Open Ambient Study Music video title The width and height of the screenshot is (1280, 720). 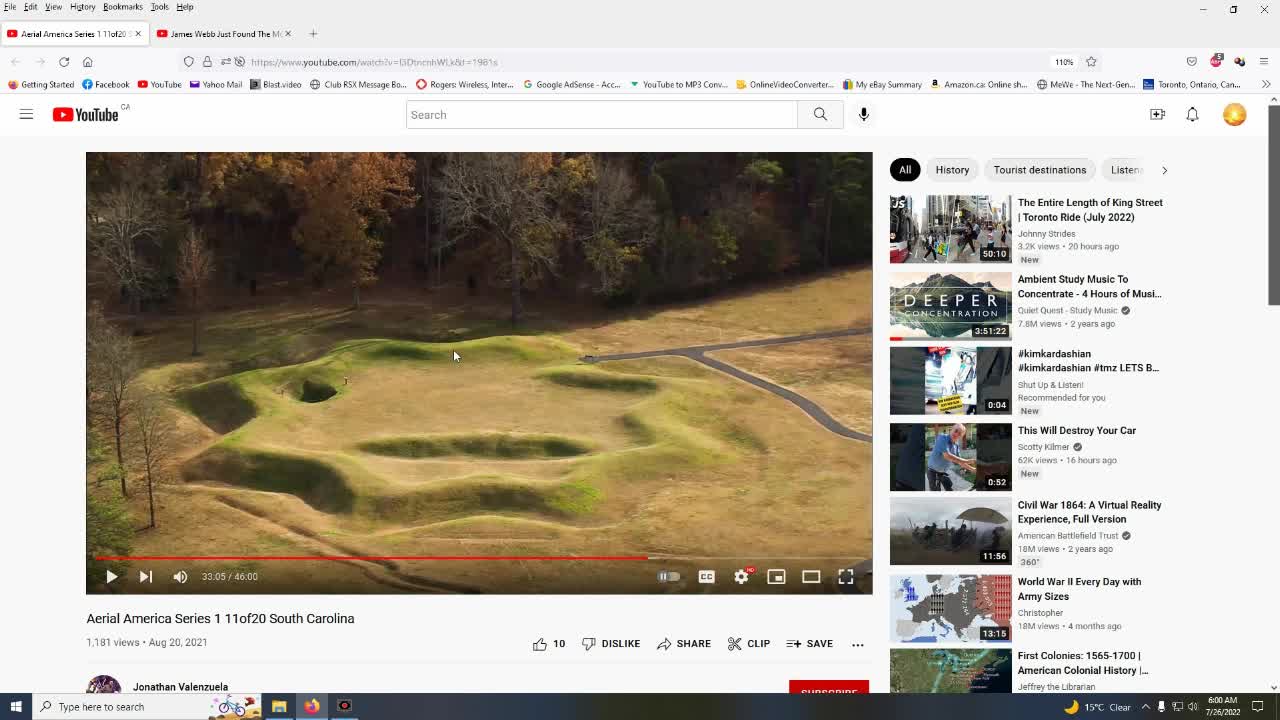pos(1089,286)
